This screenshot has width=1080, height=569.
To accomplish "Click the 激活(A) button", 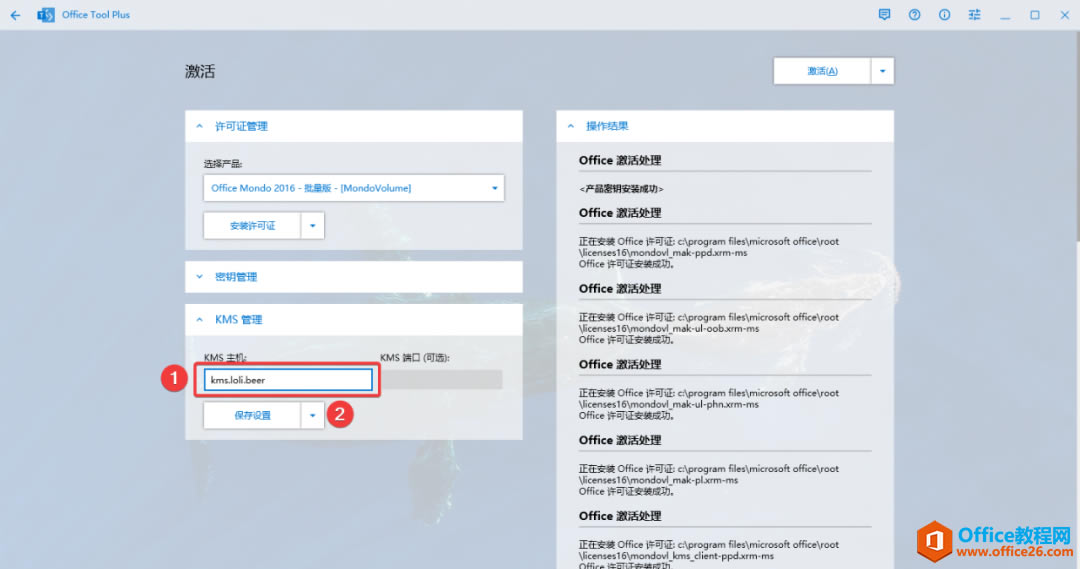I will (x=822, y=71).
